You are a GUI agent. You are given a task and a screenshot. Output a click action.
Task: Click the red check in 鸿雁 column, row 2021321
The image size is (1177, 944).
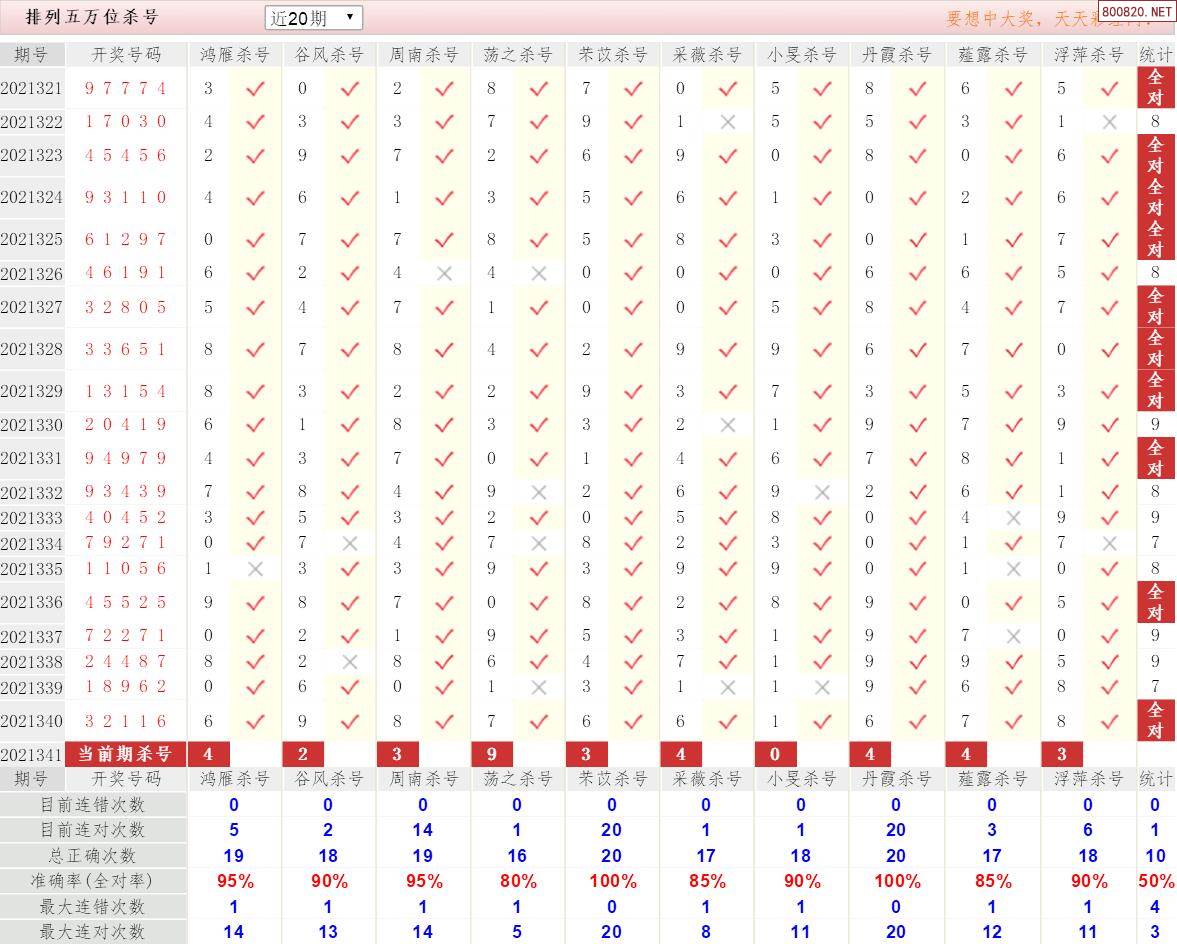pos(255,89)
